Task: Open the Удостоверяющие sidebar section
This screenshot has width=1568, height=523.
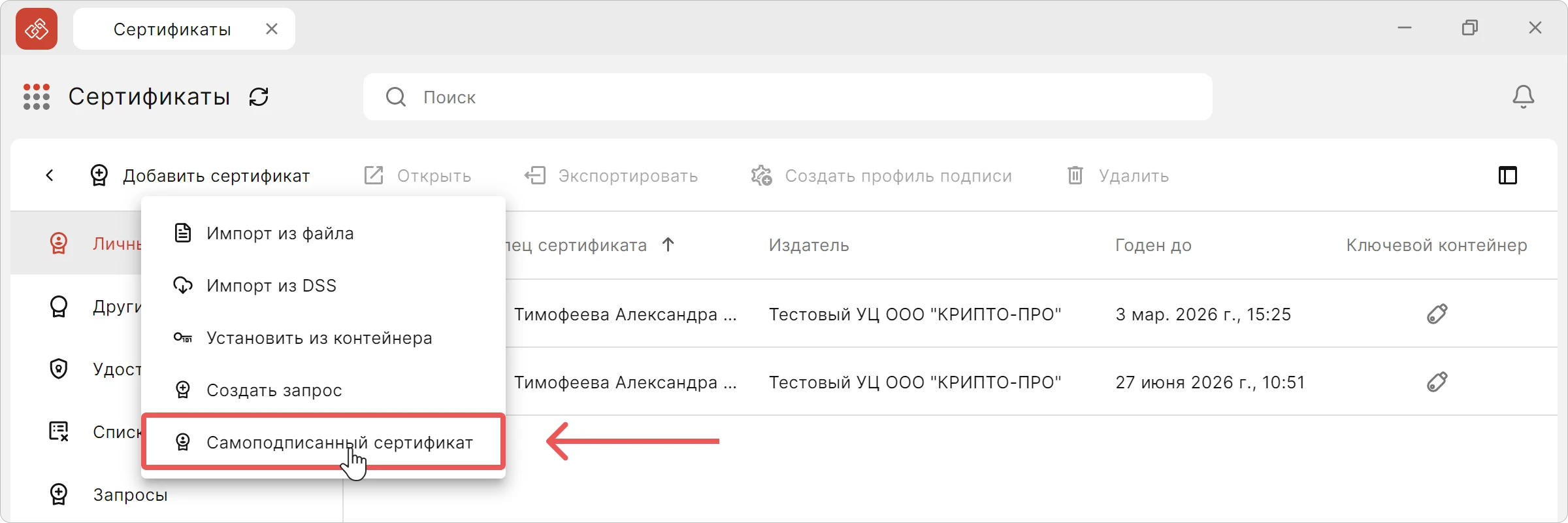Action: pos(76,369)
